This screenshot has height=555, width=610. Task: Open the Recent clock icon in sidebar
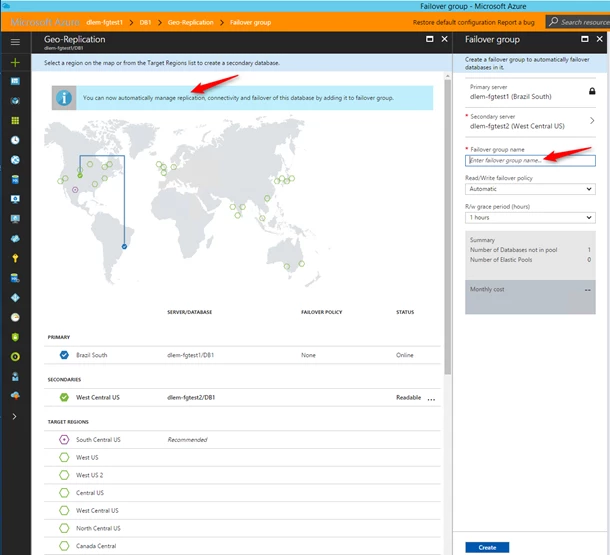point(15,140)
